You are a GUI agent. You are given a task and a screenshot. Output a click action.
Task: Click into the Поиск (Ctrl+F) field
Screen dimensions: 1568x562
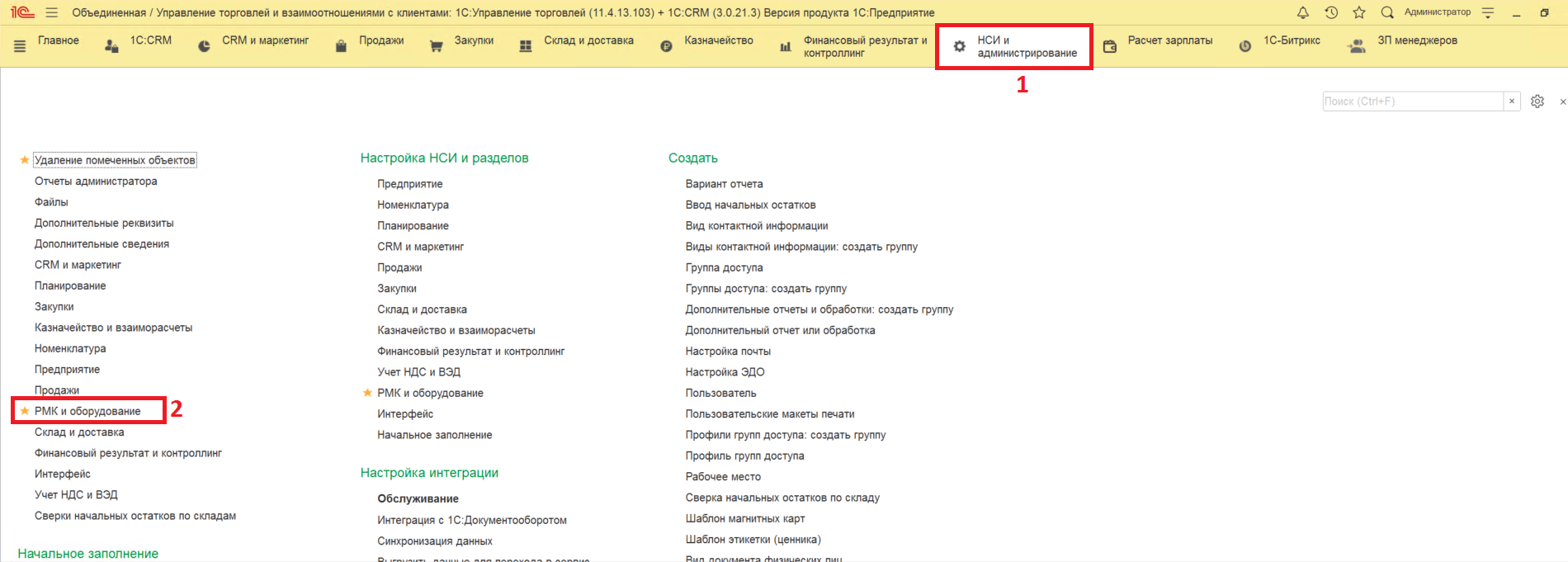coord(1411,102)
